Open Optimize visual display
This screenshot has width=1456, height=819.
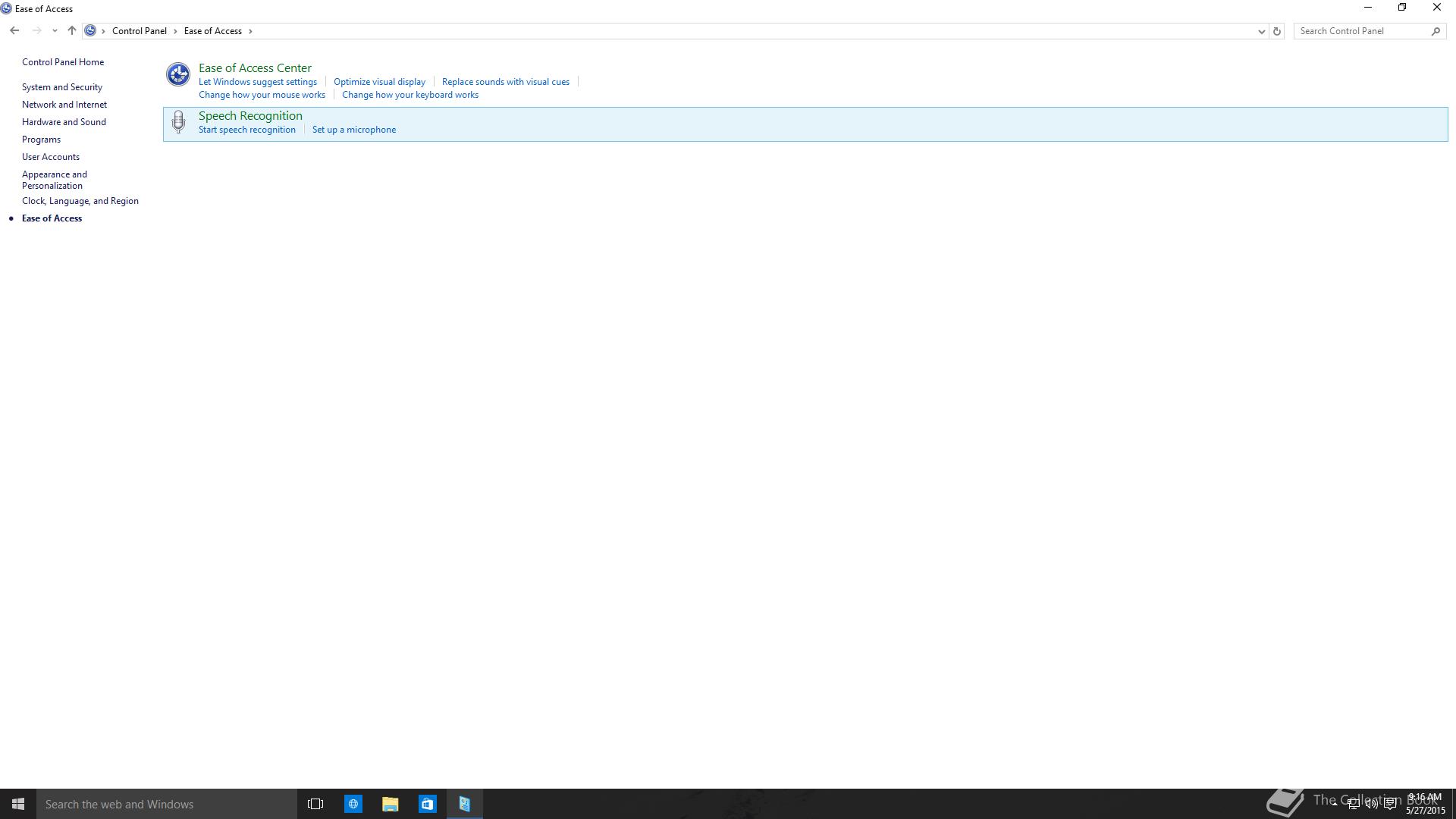click(379, 82)
